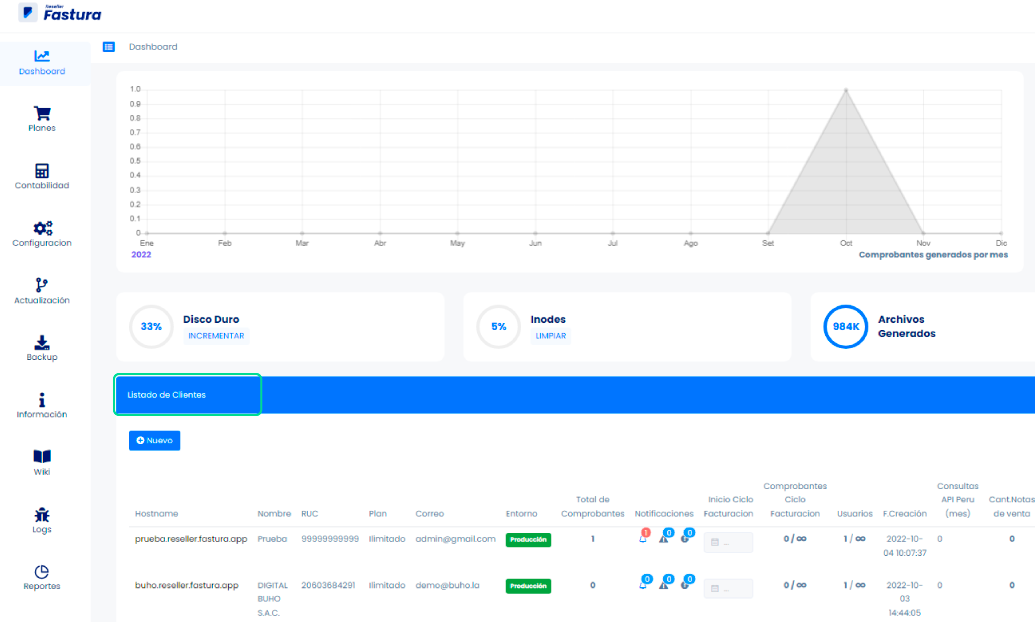
Task: Select the Dashboard sidebar menu item
Action: [x=42, y=62]
